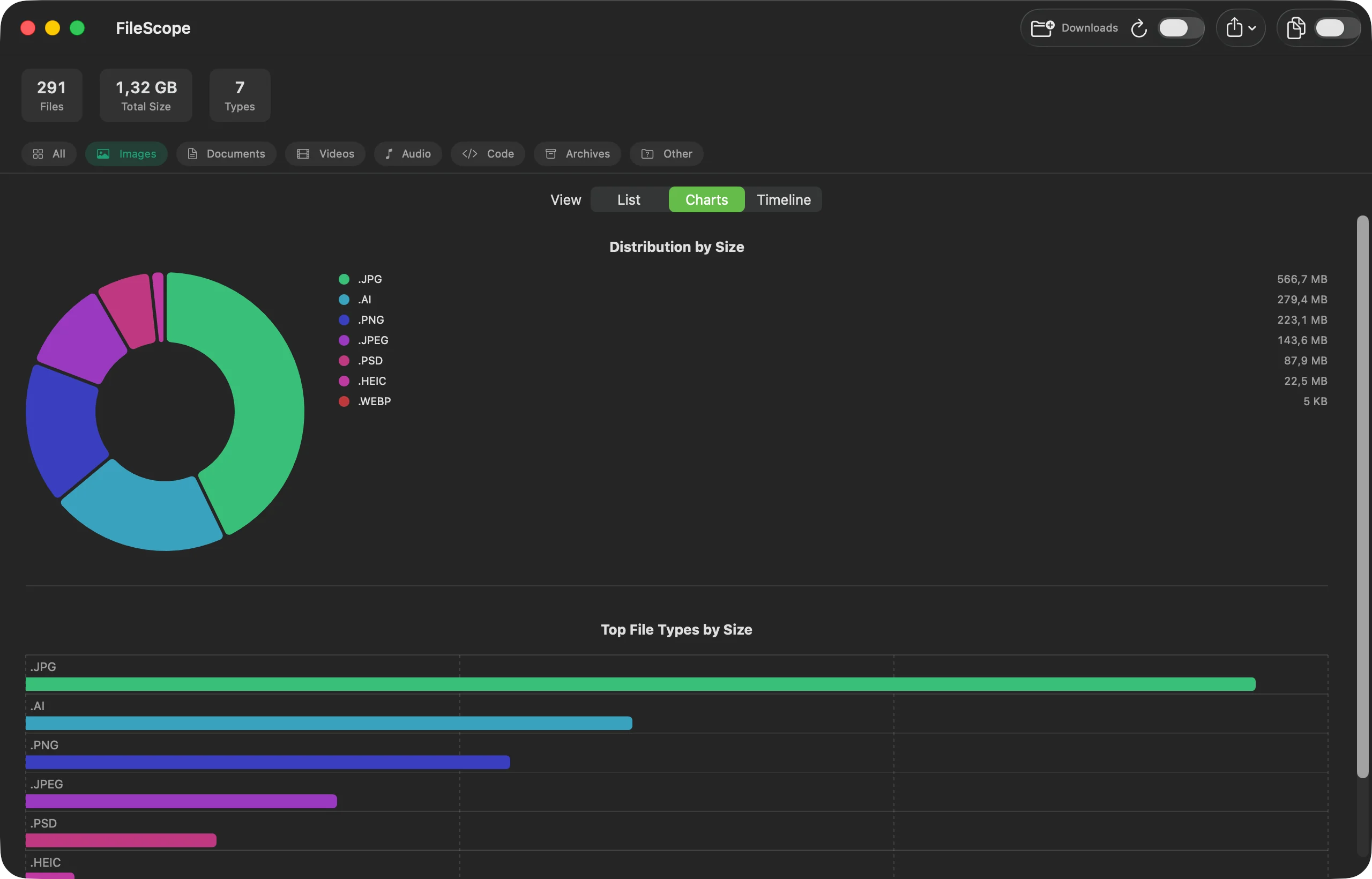
Task: Click the 5 KB size value
Action: tap(1315, 402)
